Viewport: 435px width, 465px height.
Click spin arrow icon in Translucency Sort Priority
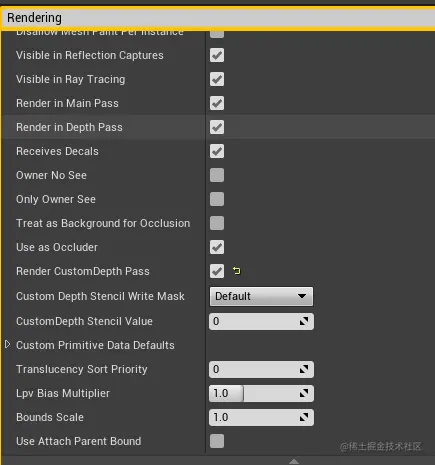coord(304,369)
